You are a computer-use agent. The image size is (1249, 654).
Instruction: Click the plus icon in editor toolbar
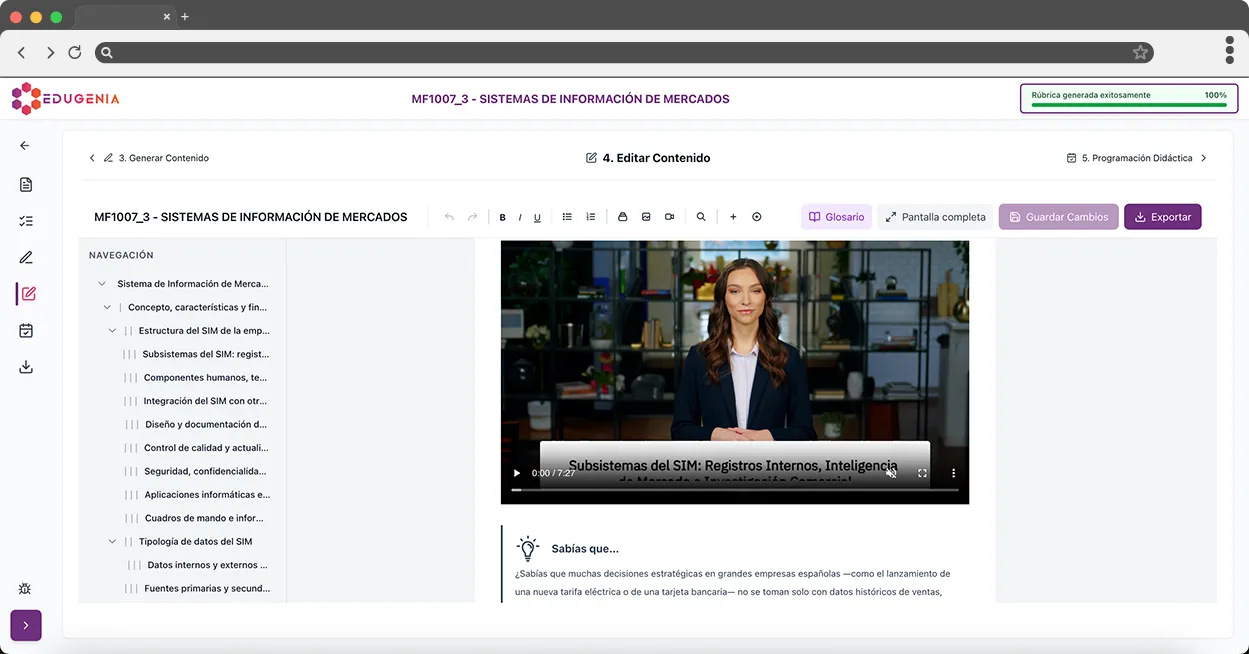pos(733,217)
